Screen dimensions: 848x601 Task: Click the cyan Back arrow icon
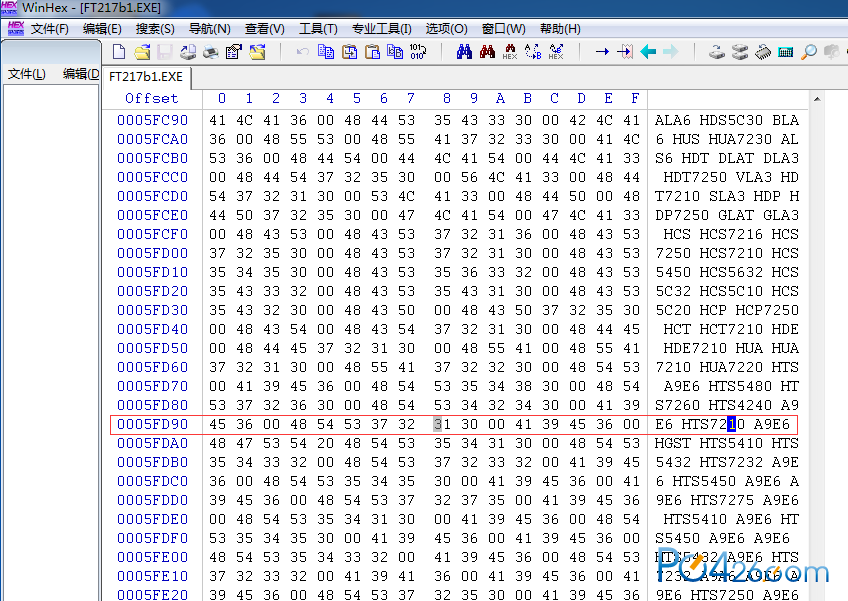pos(648,52)
